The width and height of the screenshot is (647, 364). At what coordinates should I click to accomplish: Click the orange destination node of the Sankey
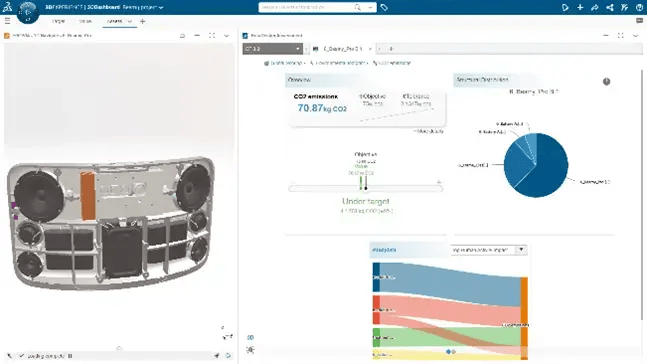[524, 318]
